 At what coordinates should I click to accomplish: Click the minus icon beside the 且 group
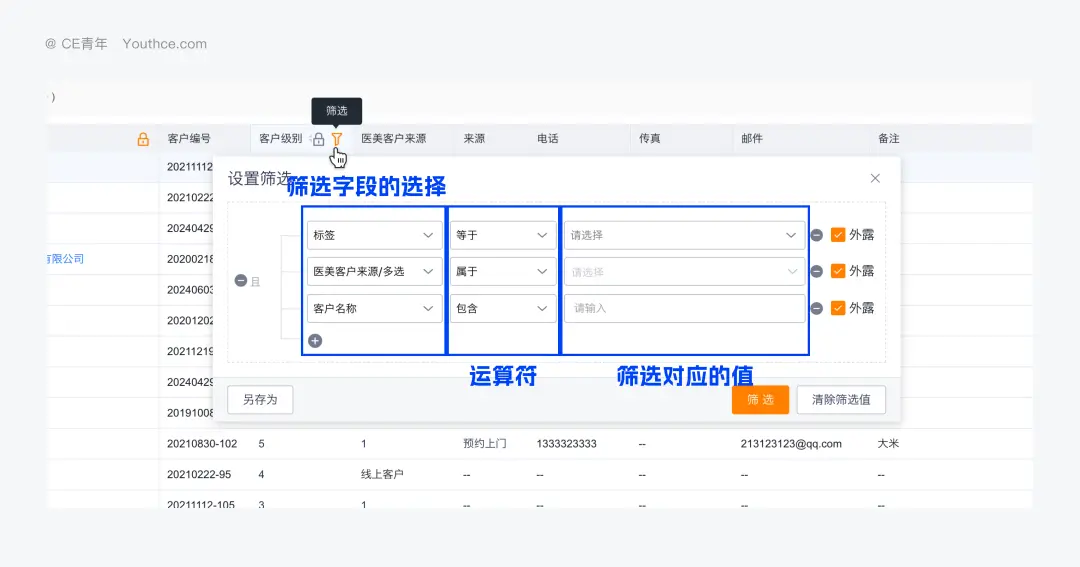click(240, 281)
